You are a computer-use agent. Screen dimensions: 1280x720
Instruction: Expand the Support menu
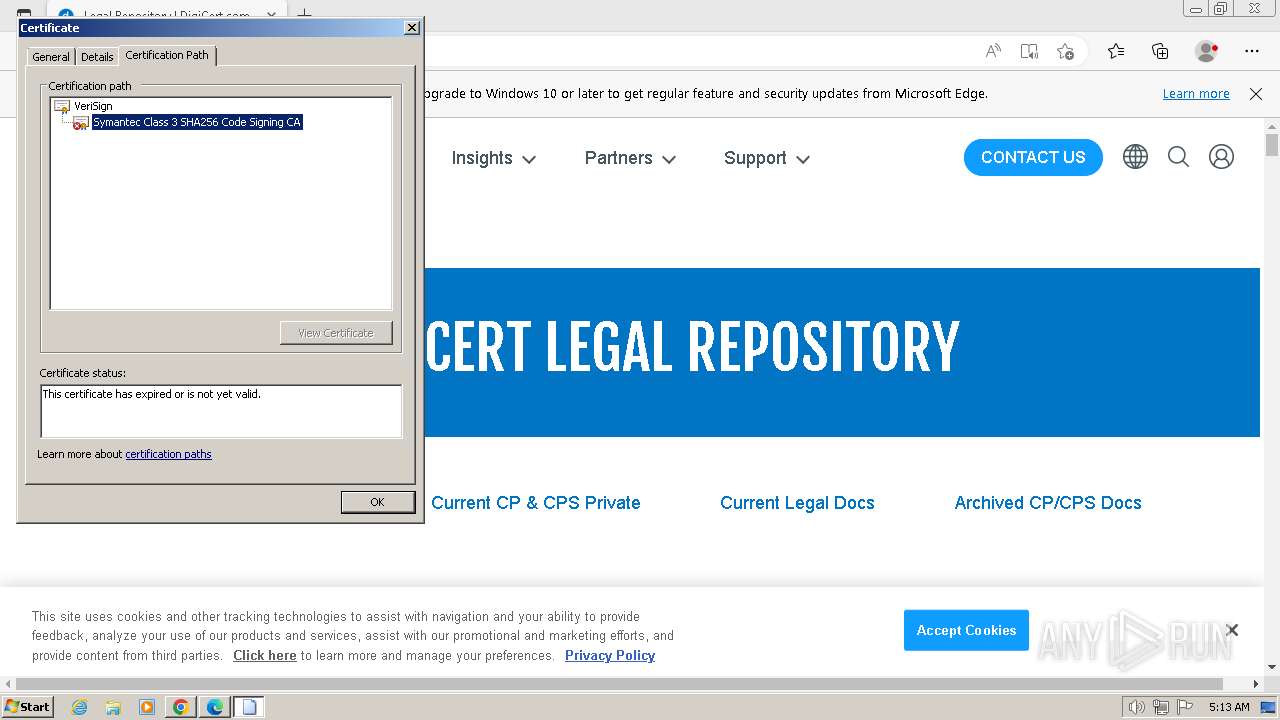767,158
